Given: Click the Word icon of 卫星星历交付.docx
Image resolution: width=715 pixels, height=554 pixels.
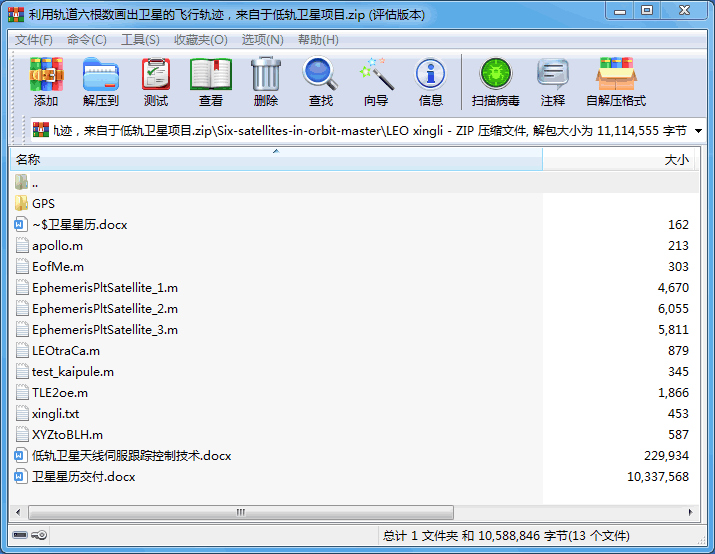Looking at the screenshot, I should pyautogui.click(x=21, y=476).
